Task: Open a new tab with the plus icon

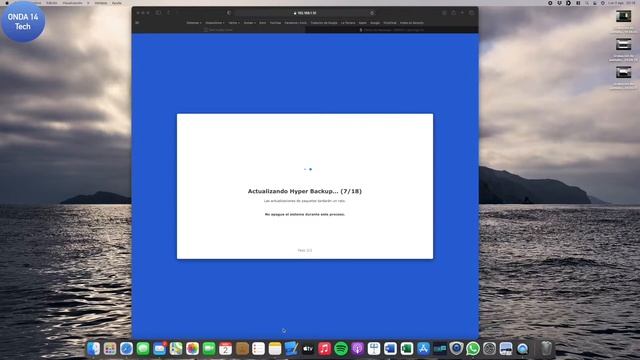Action: (462, 13)
